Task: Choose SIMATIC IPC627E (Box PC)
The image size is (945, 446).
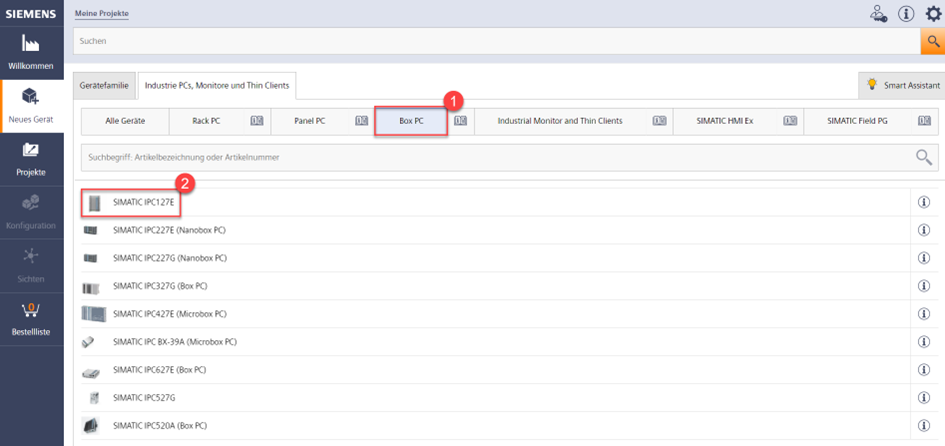Action: tap(160, 369)
